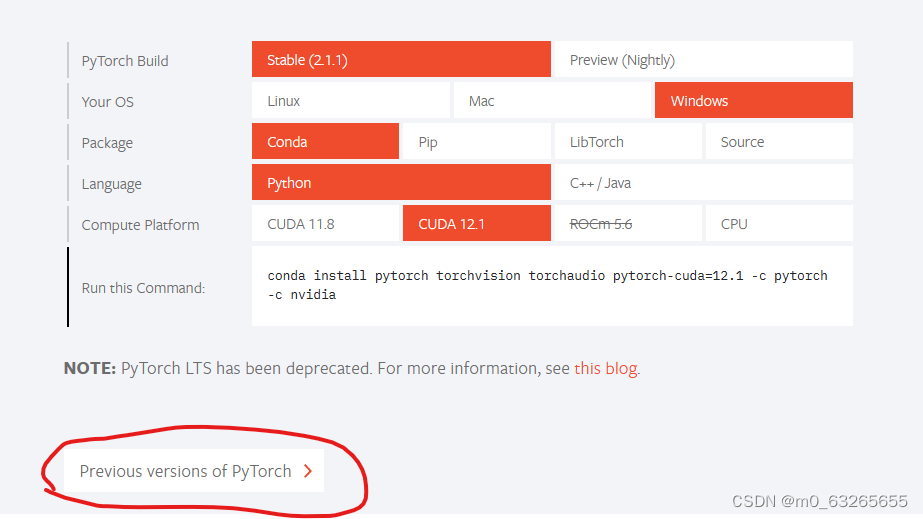923x519 pixels.
Task: Select the Stable (2.1.1) build option
Action: coord(401,59)
